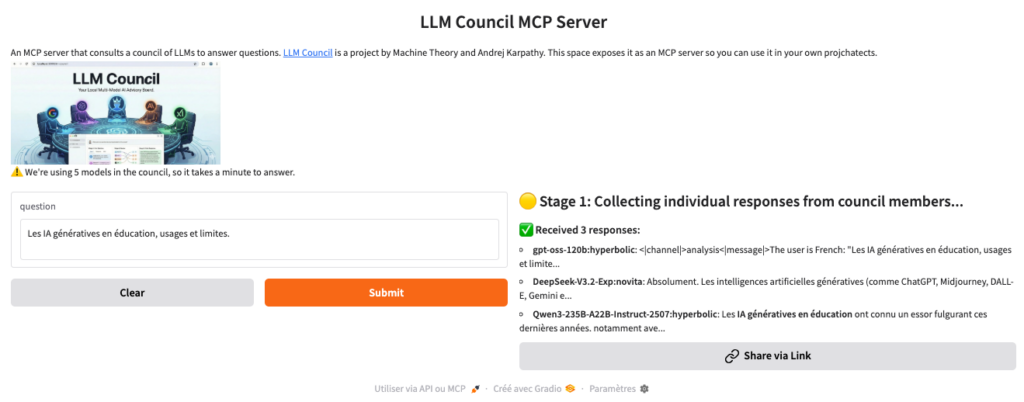
Task: Click the rocket icon beside API ou MCP
Action: [x=476, y=388]
